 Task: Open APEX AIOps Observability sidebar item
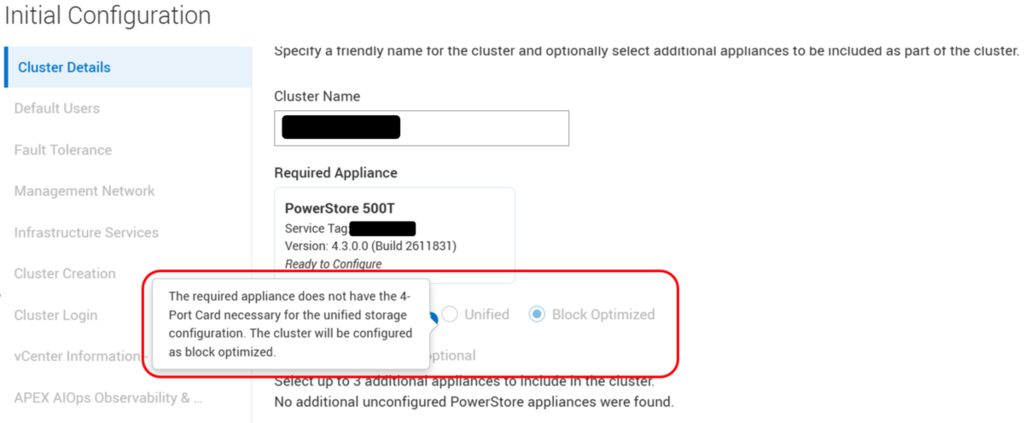pyautogui.click(x=108, y=398)
